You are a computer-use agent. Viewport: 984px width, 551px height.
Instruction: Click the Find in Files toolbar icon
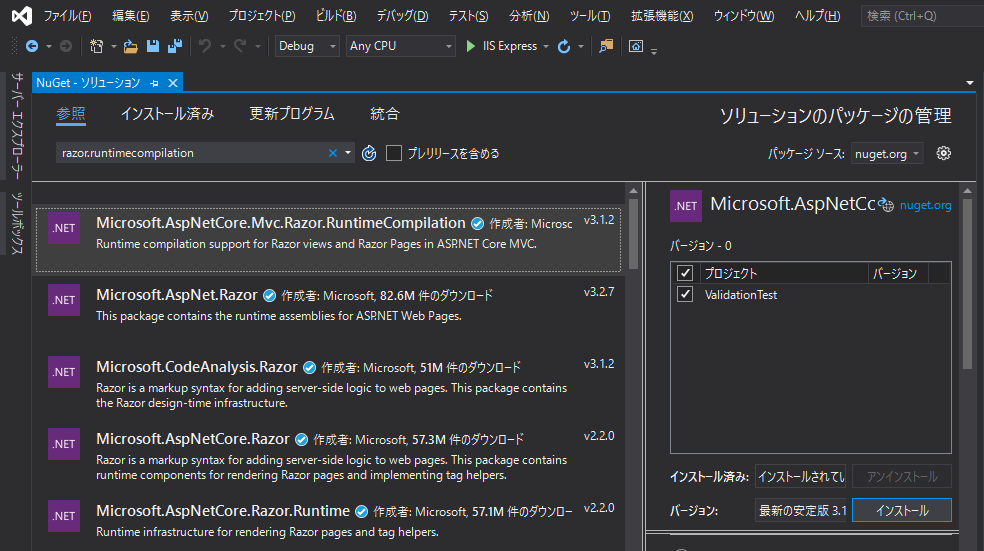[x=606, y=46]
